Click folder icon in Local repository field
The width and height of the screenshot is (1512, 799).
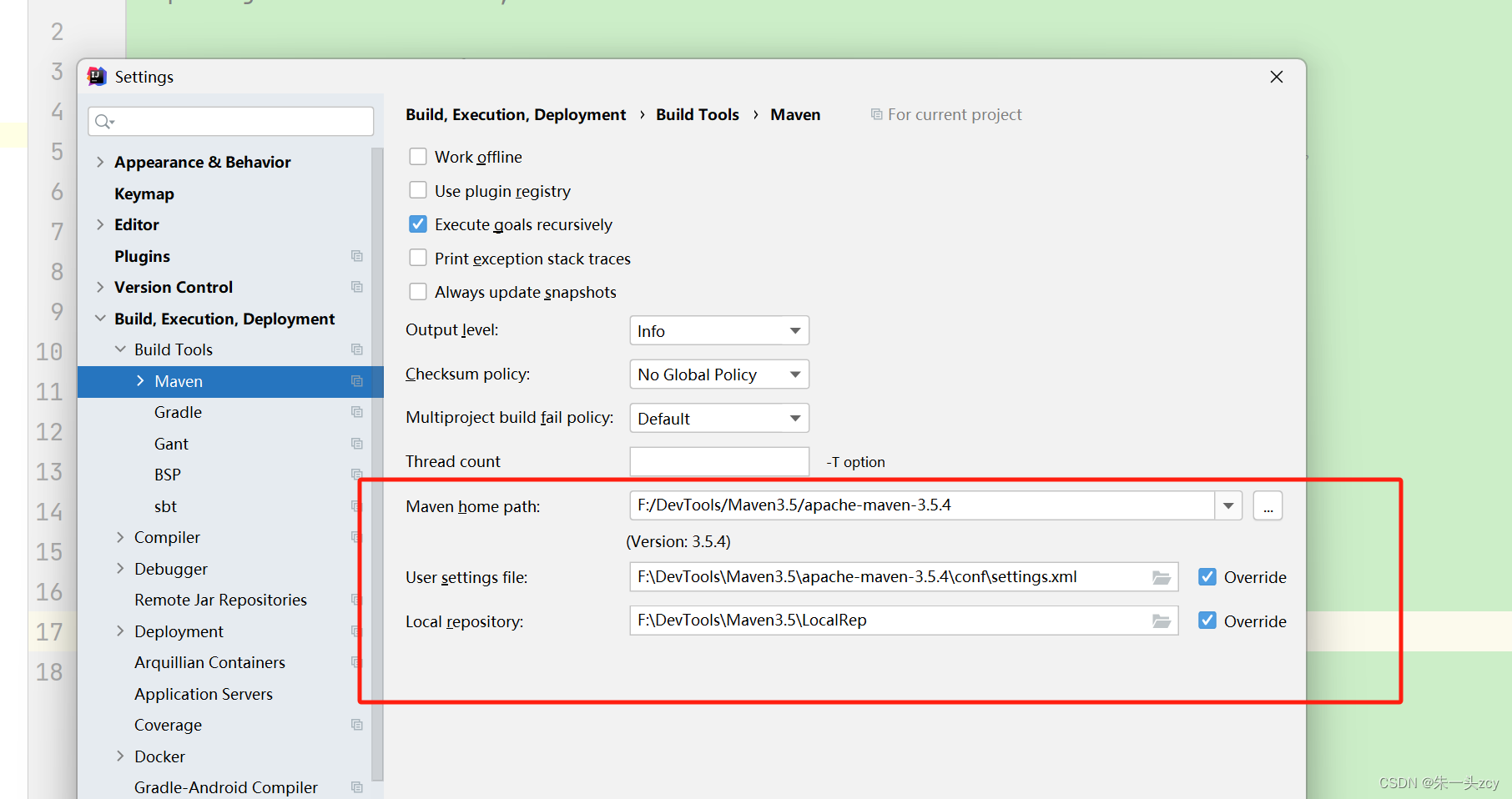1161,621
